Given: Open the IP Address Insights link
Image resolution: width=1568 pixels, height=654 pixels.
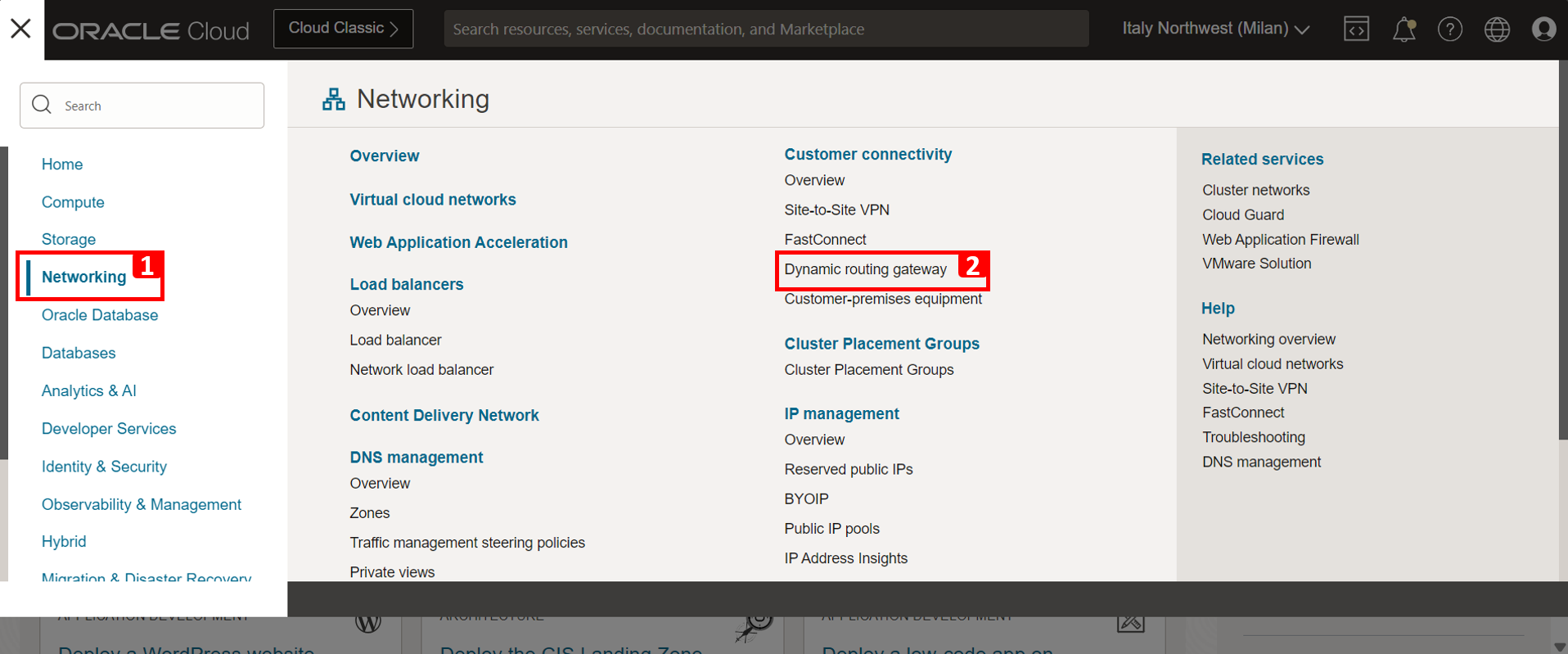Looking at the screenshot, I should 845,557.
